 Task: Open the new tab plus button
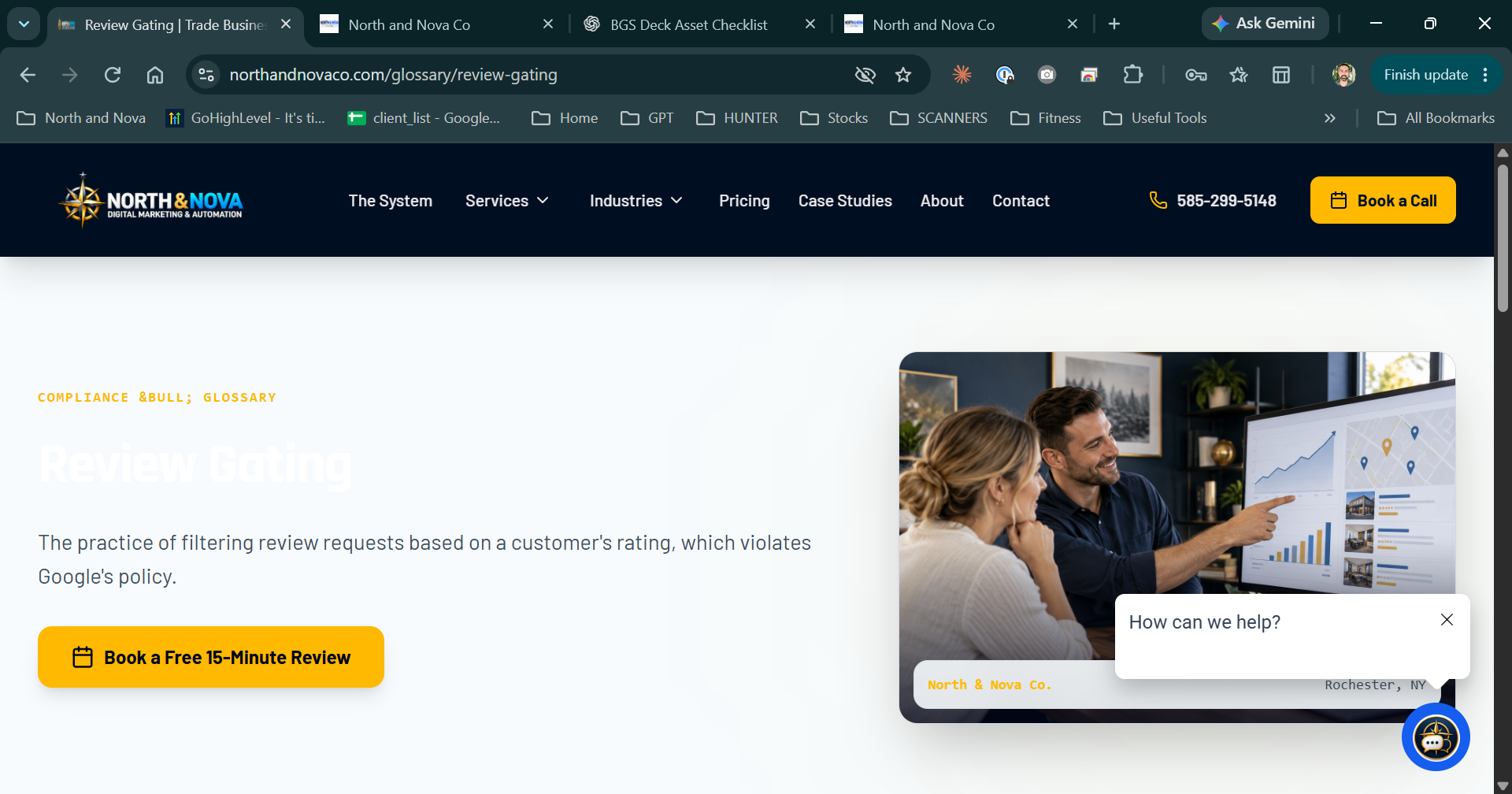coord(1114,24)
